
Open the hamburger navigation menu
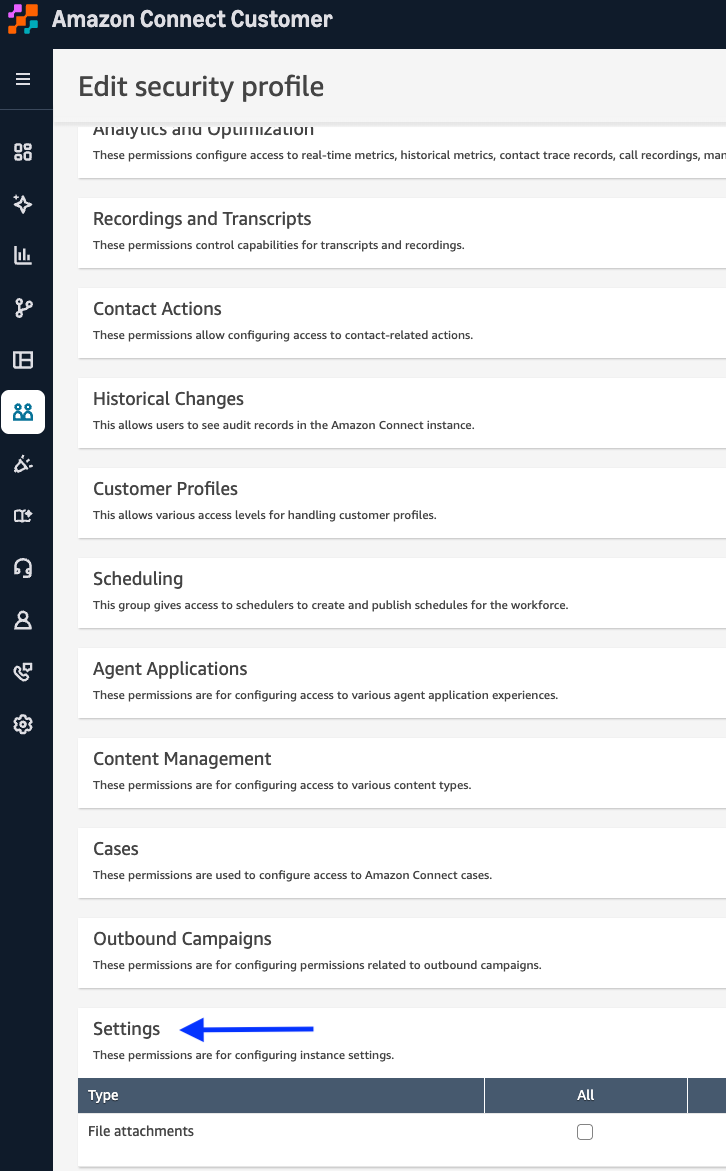click(23, 79)
